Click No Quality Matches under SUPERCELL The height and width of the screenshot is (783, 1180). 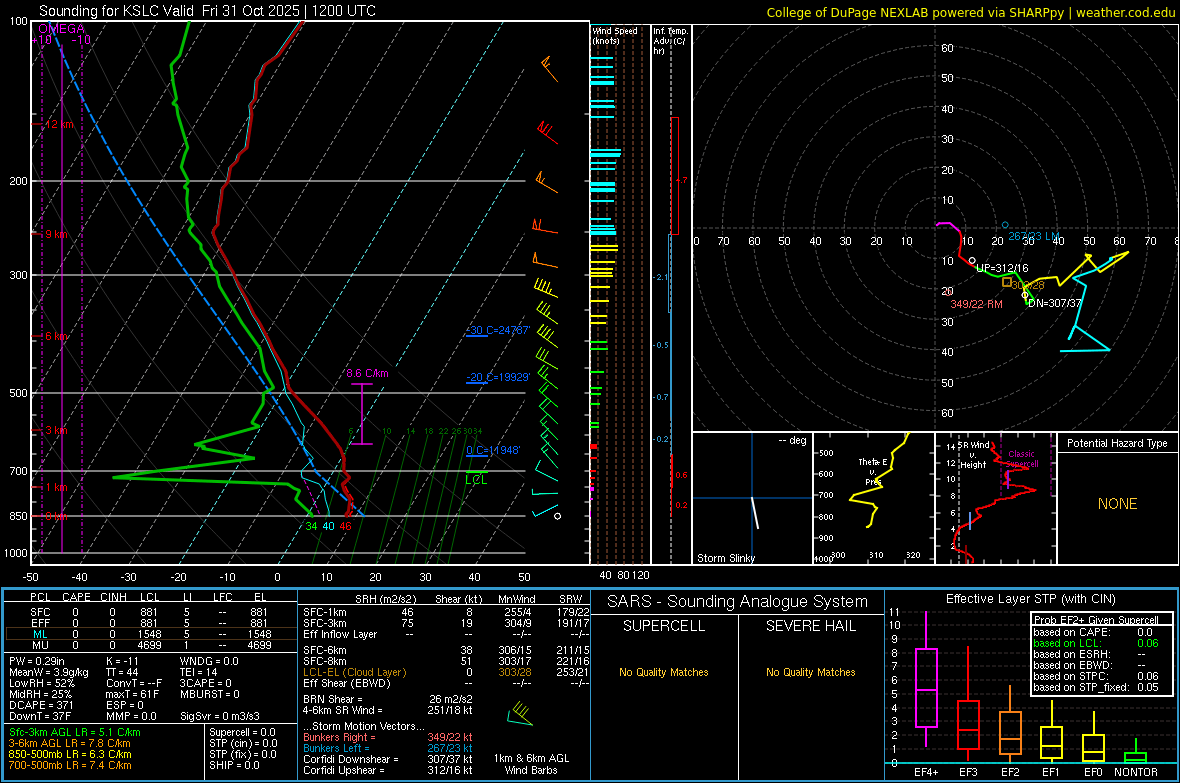click(664, 672)
